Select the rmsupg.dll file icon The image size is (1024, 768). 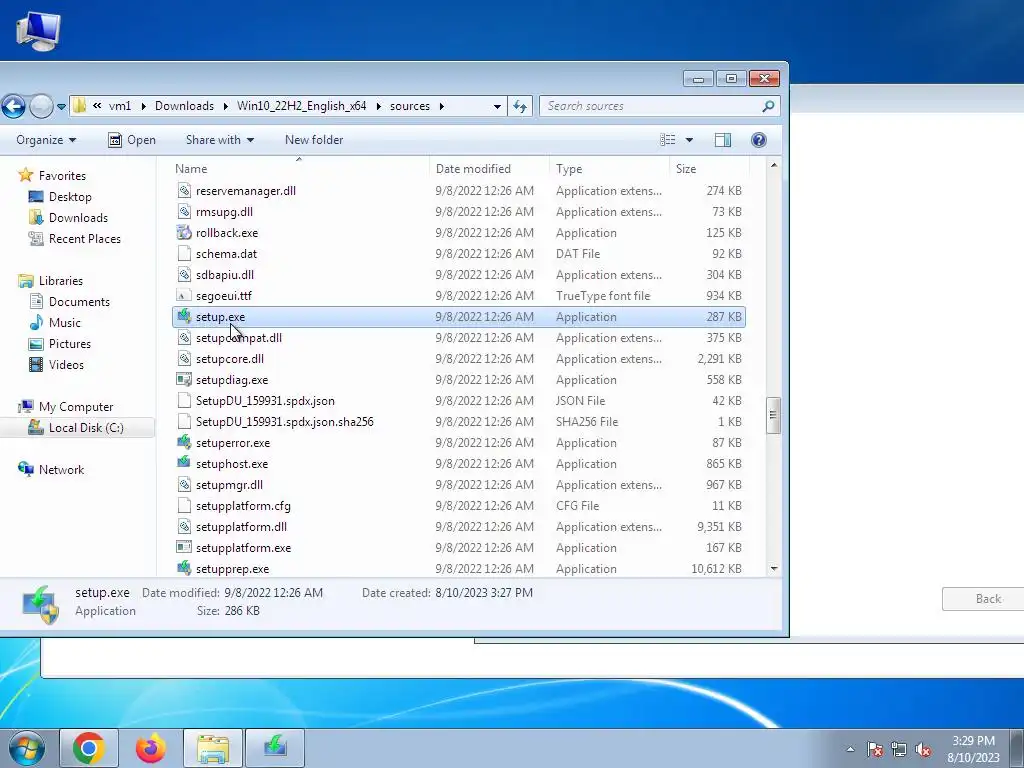(184, 212)
